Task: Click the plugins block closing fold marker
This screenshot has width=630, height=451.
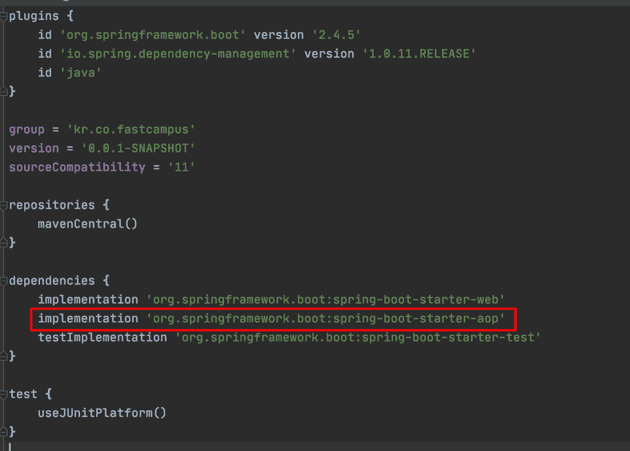Action: (x=4, y=92)
